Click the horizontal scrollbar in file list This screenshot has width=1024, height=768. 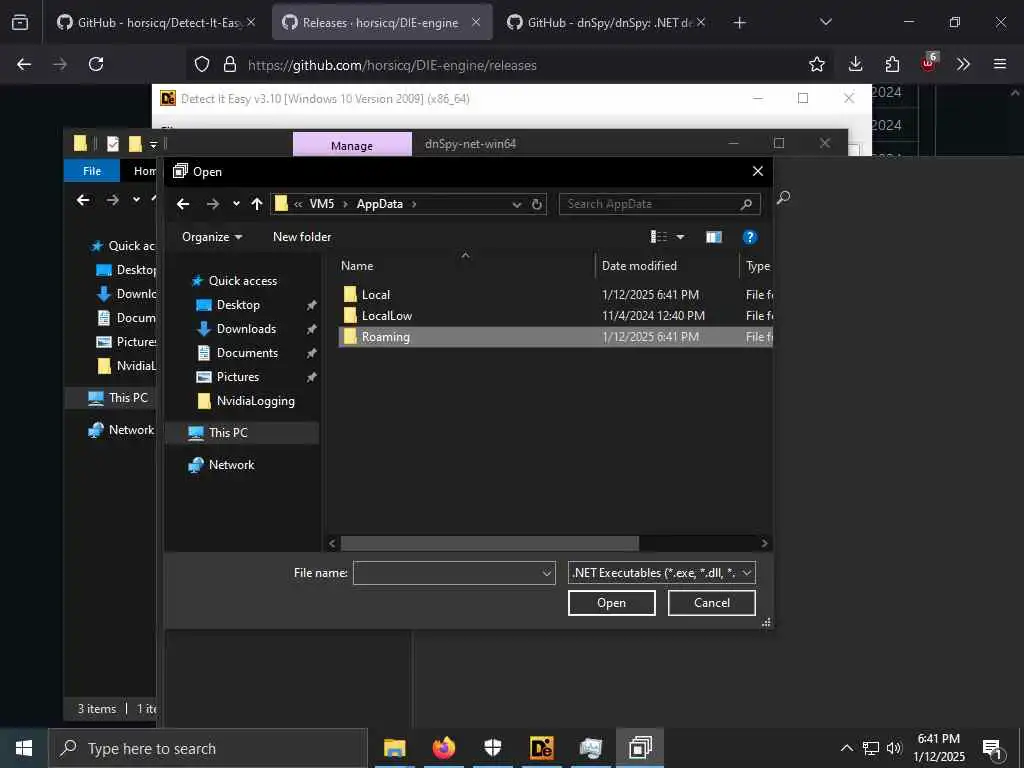(489, 543)
